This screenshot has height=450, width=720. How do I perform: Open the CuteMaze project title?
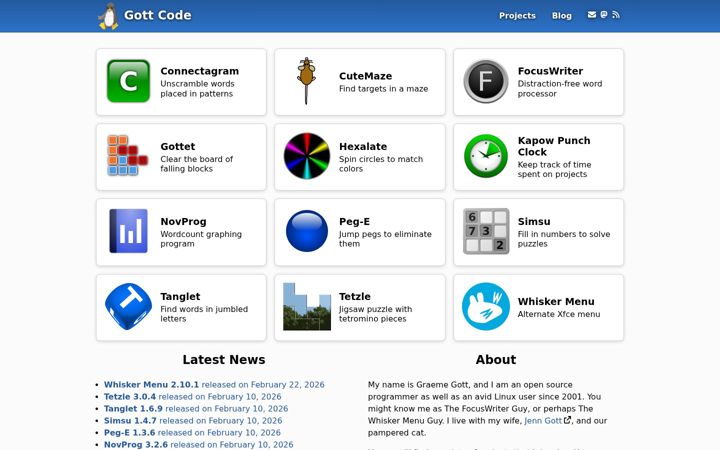366,76
